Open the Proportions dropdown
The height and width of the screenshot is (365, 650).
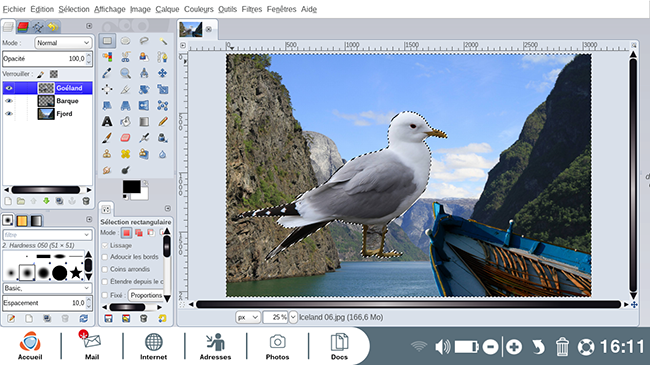145,295
